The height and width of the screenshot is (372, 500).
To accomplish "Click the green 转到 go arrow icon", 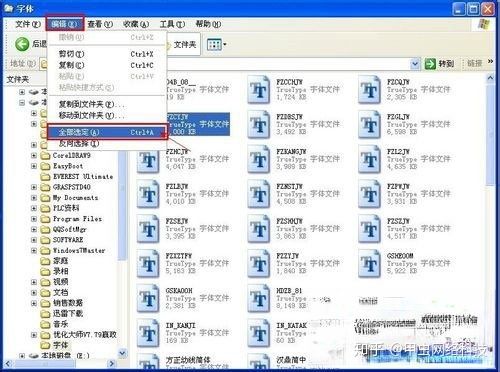I will [430, 63].
